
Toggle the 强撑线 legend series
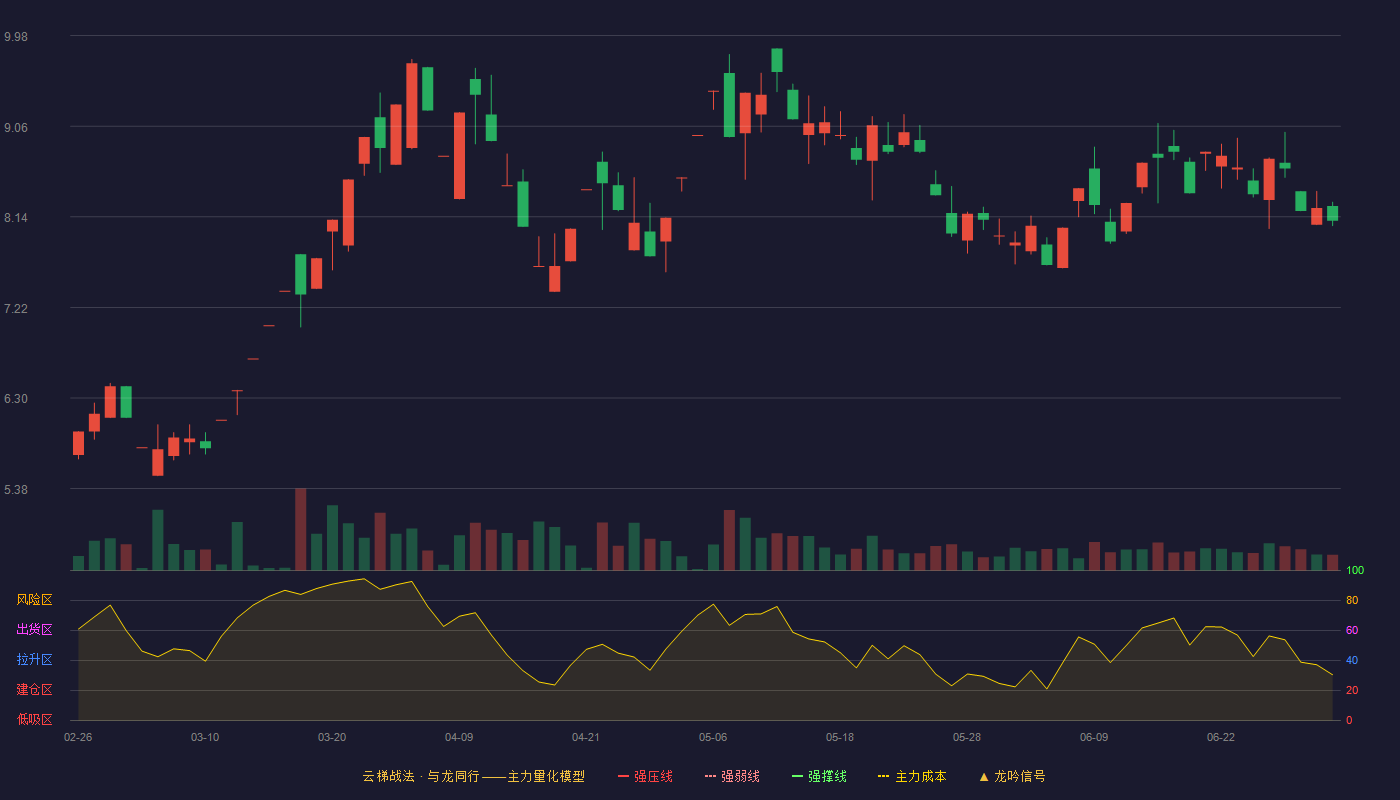819,776
